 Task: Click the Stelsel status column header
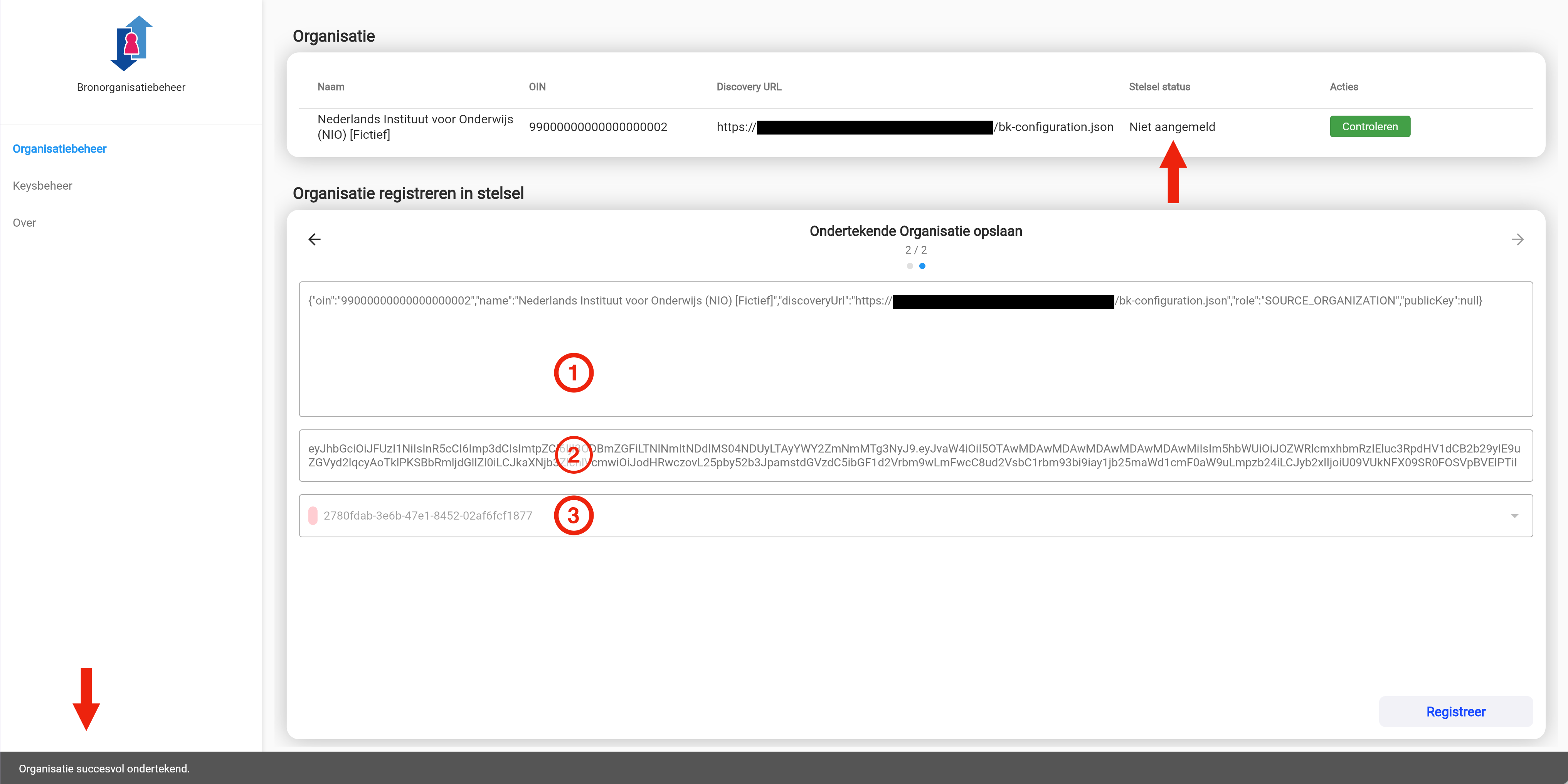tap(1159, 87)
